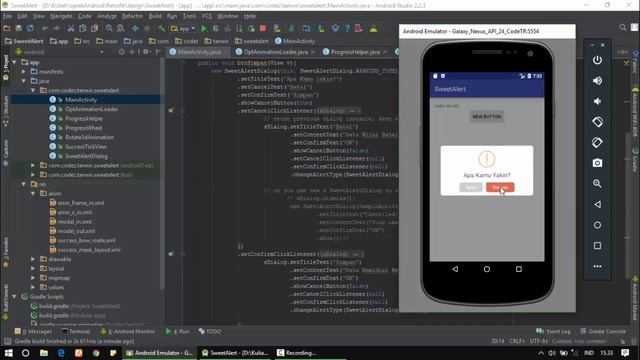Click the Make Project hammer icon
Screen dimensions: 640x360
162,29
